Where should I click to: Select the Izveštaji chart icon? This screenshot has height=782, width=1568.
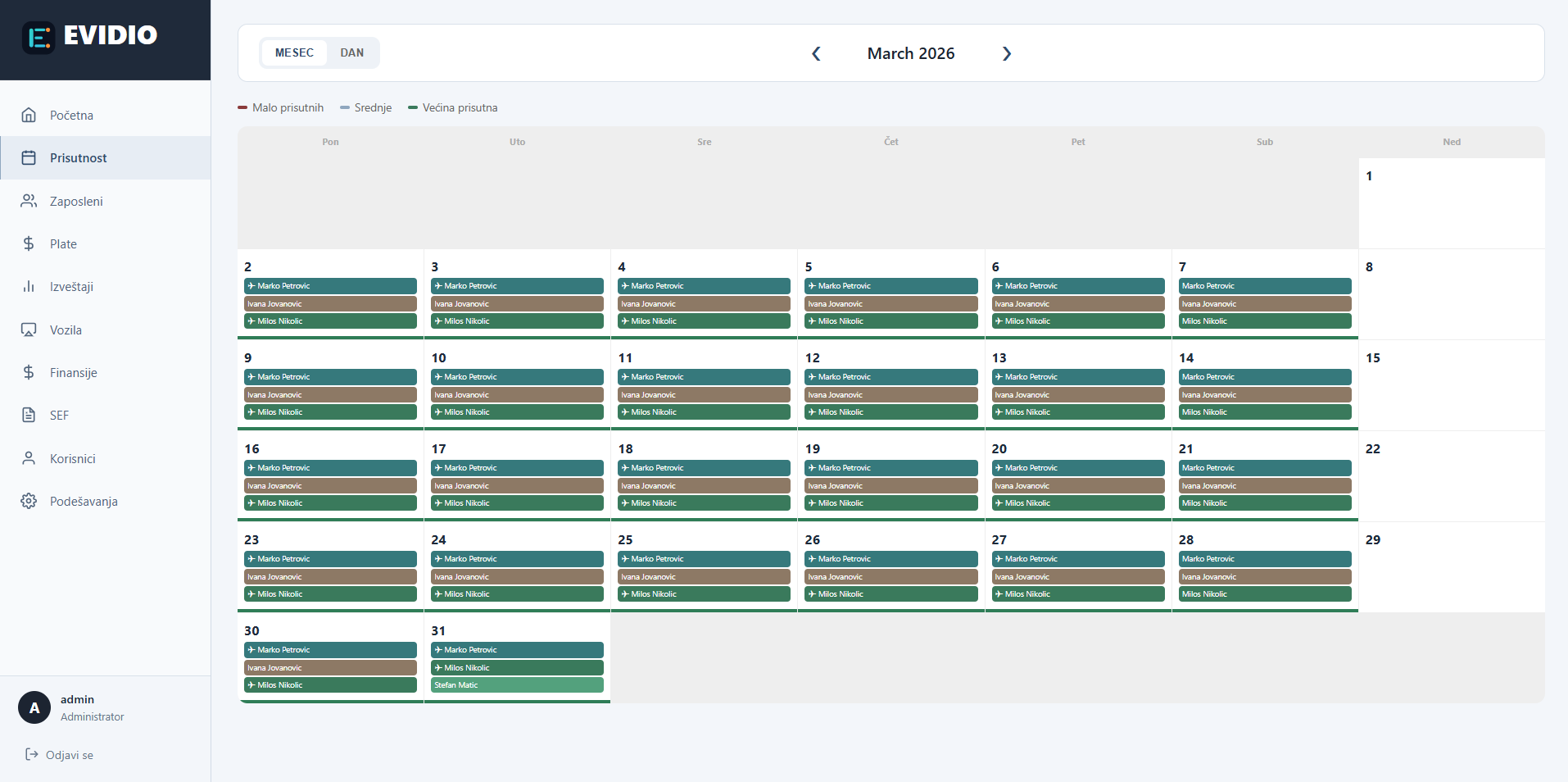[29, 286]
